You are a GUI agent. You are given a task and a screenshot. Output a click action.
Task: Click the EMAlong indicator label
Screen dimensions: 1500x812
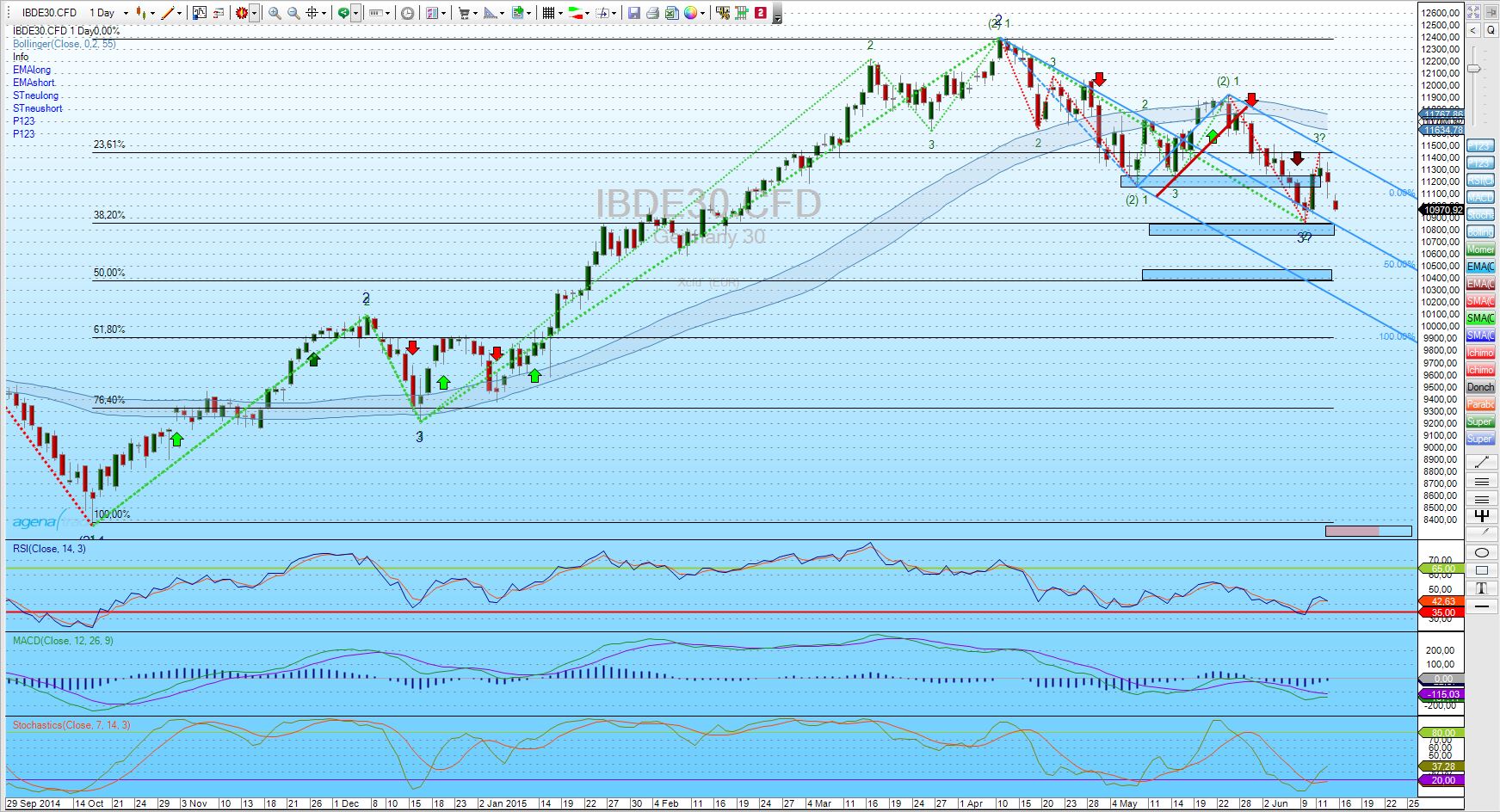pyautogui.click(x=32, y=70)
